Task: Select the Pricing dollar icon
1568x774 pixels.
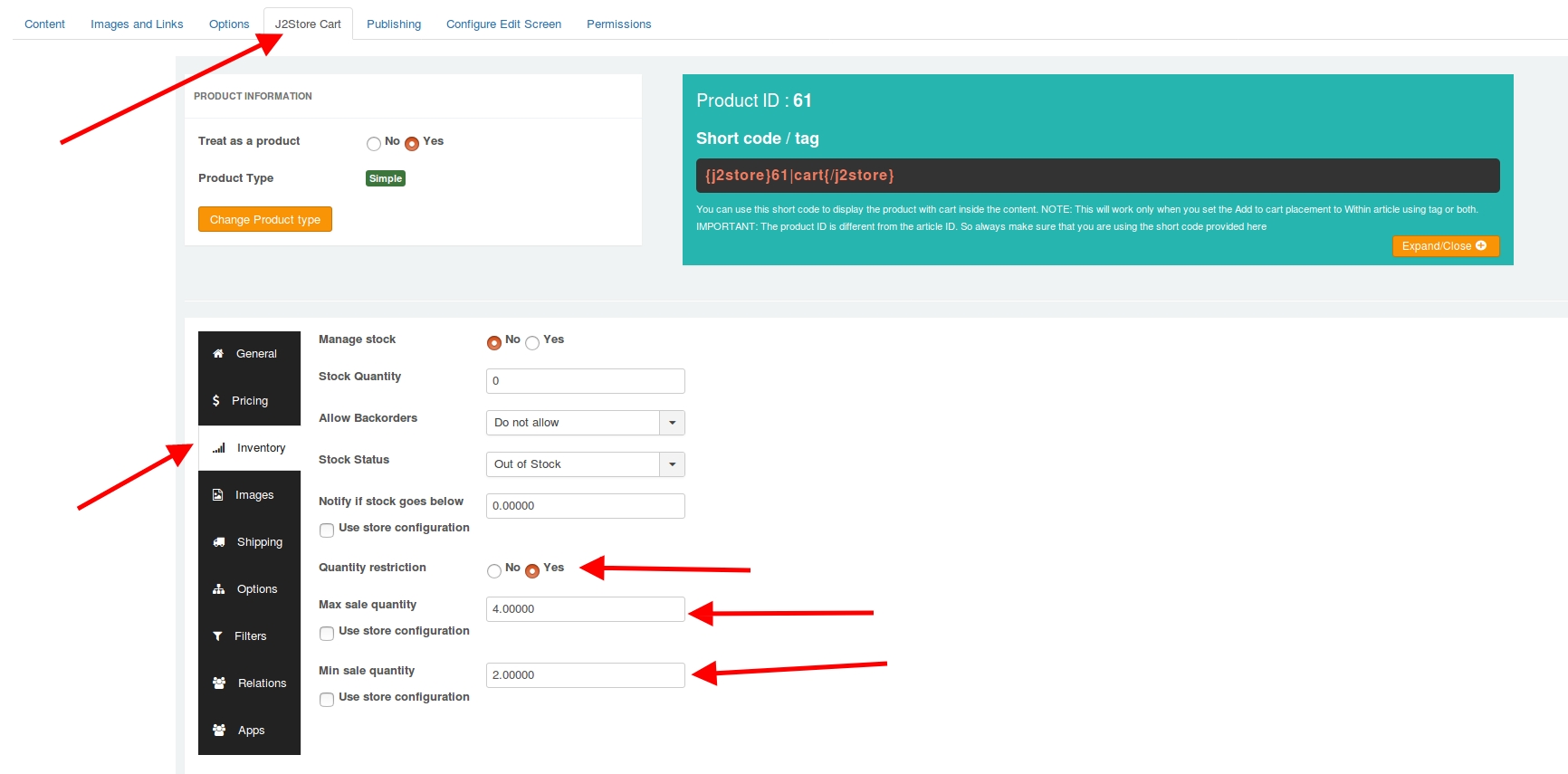Action: [x=216, y=400]
